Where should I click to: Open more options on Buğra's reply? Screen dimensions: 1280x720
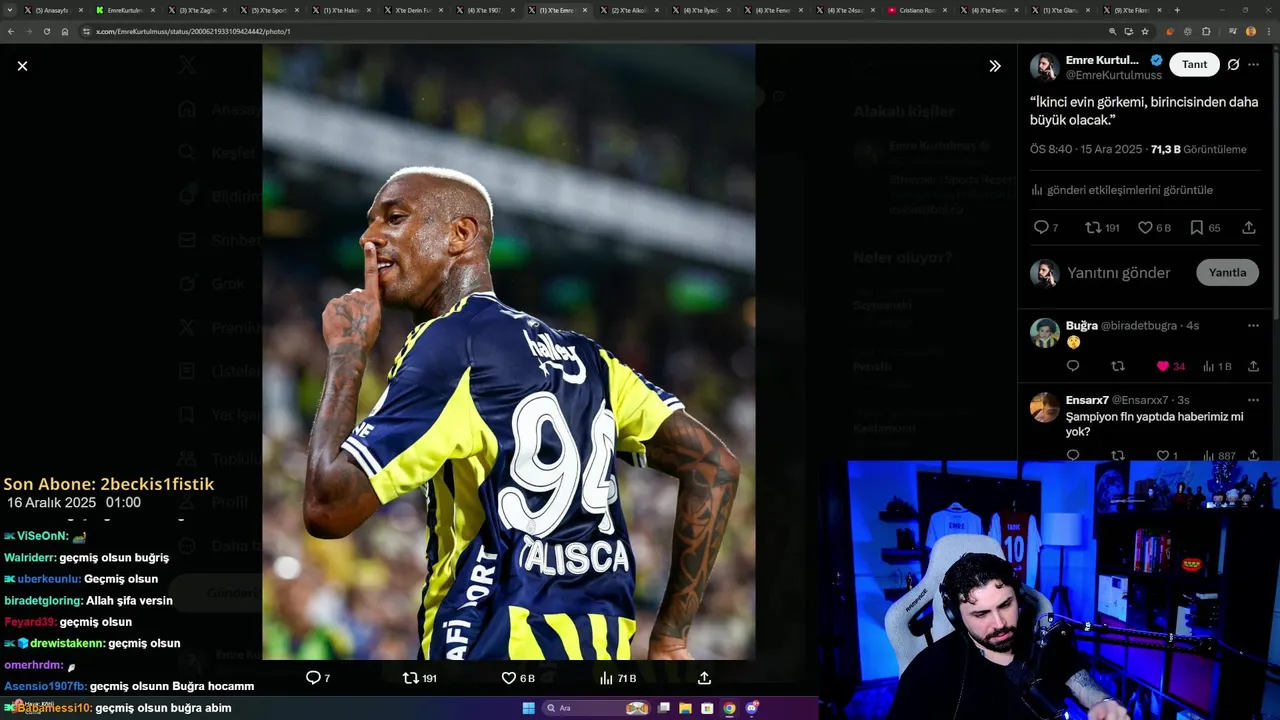(x=1253, y=326)
